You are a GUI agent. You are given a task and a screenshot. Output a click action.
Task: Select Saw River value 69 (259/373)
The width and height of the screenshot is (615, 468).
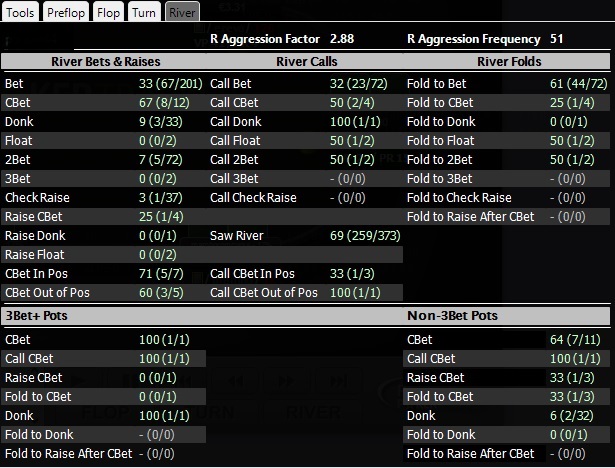click(365, 236)
